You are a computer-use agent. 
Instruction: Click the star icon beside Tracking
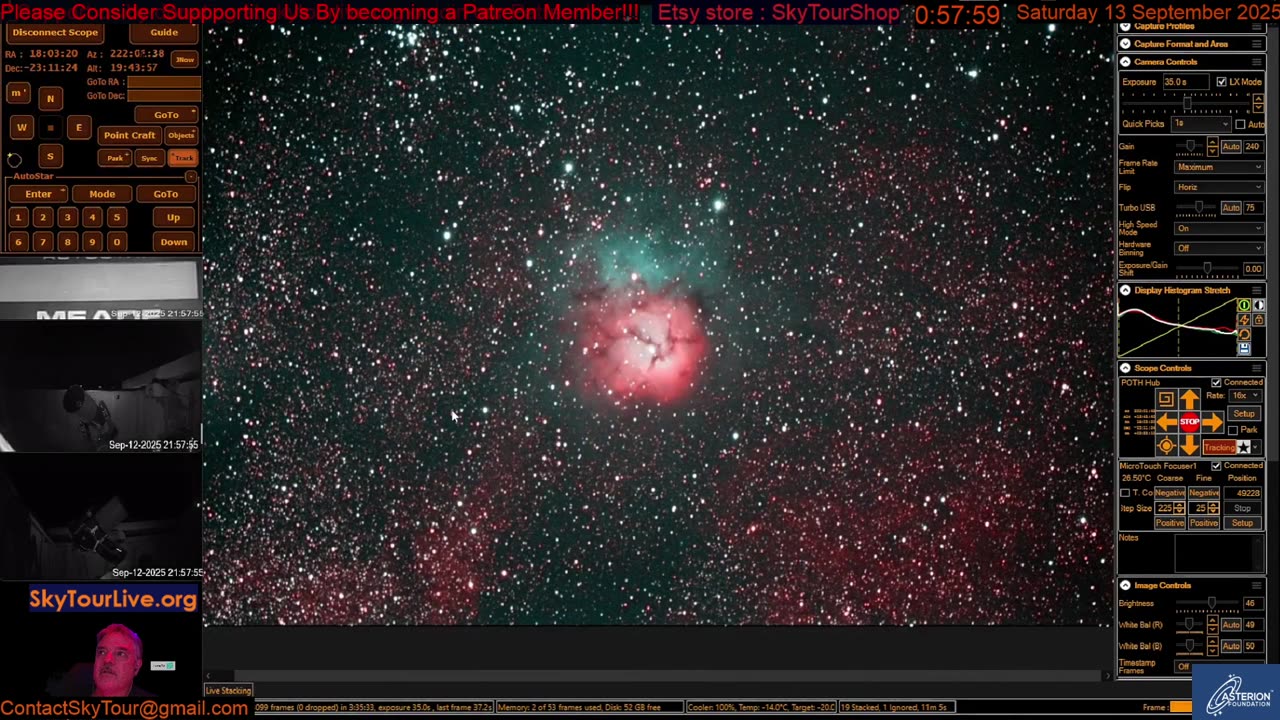click(1244, 447)
